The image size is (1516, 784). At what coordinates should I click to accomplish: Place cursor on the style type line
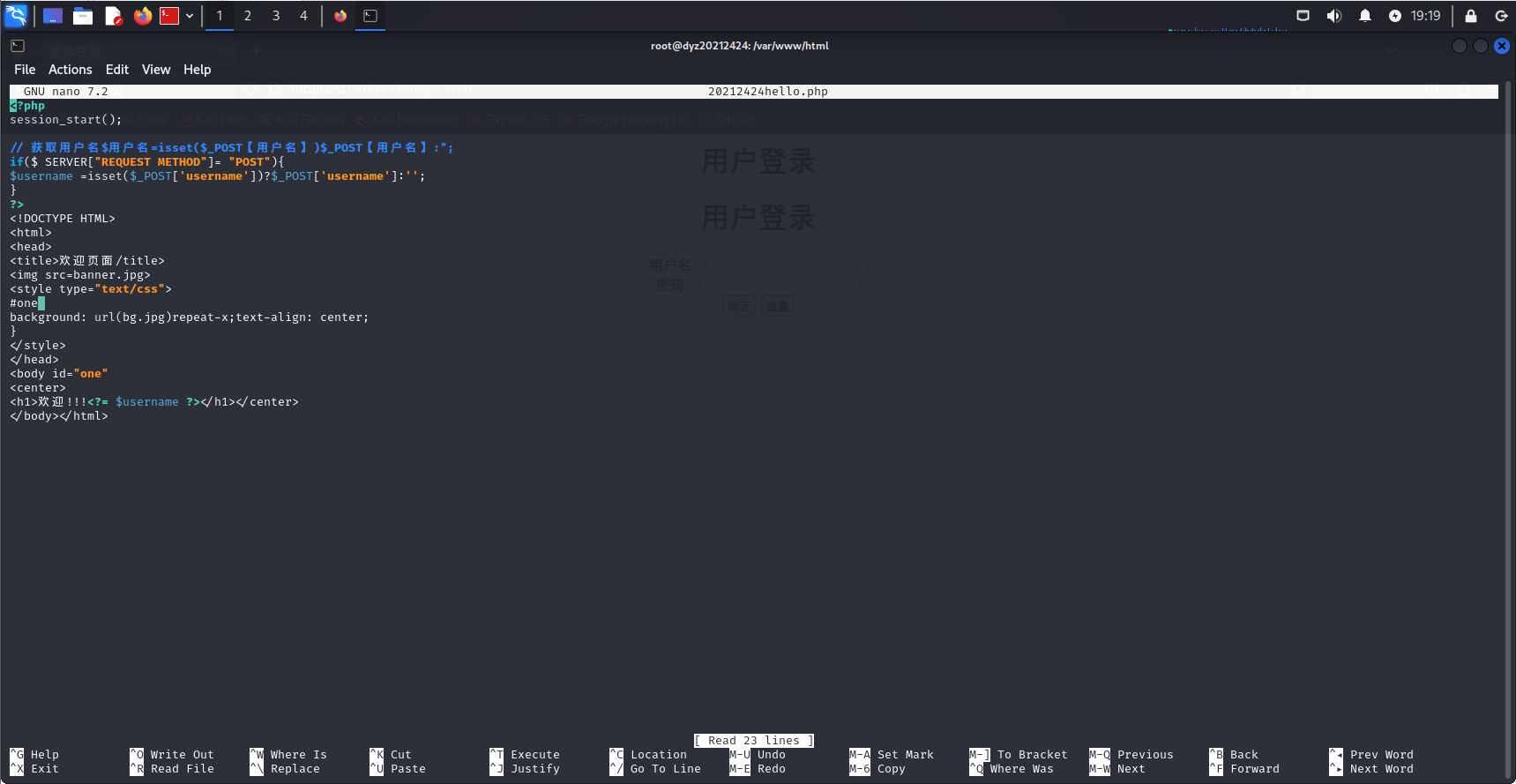(x=91, y=289)
